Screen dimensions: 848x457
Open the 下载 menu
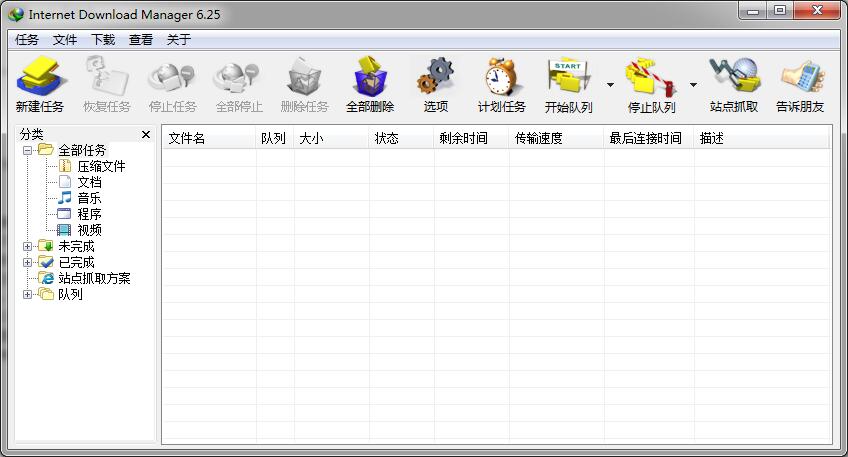coord(103,39)
